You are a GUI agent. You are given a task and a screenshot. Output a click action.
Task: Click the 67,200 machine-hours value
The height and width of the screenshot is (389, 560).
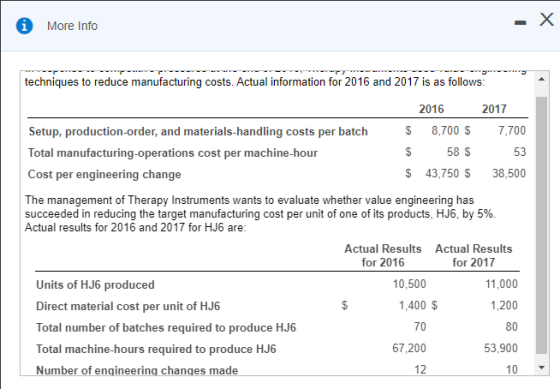[409, 348]
